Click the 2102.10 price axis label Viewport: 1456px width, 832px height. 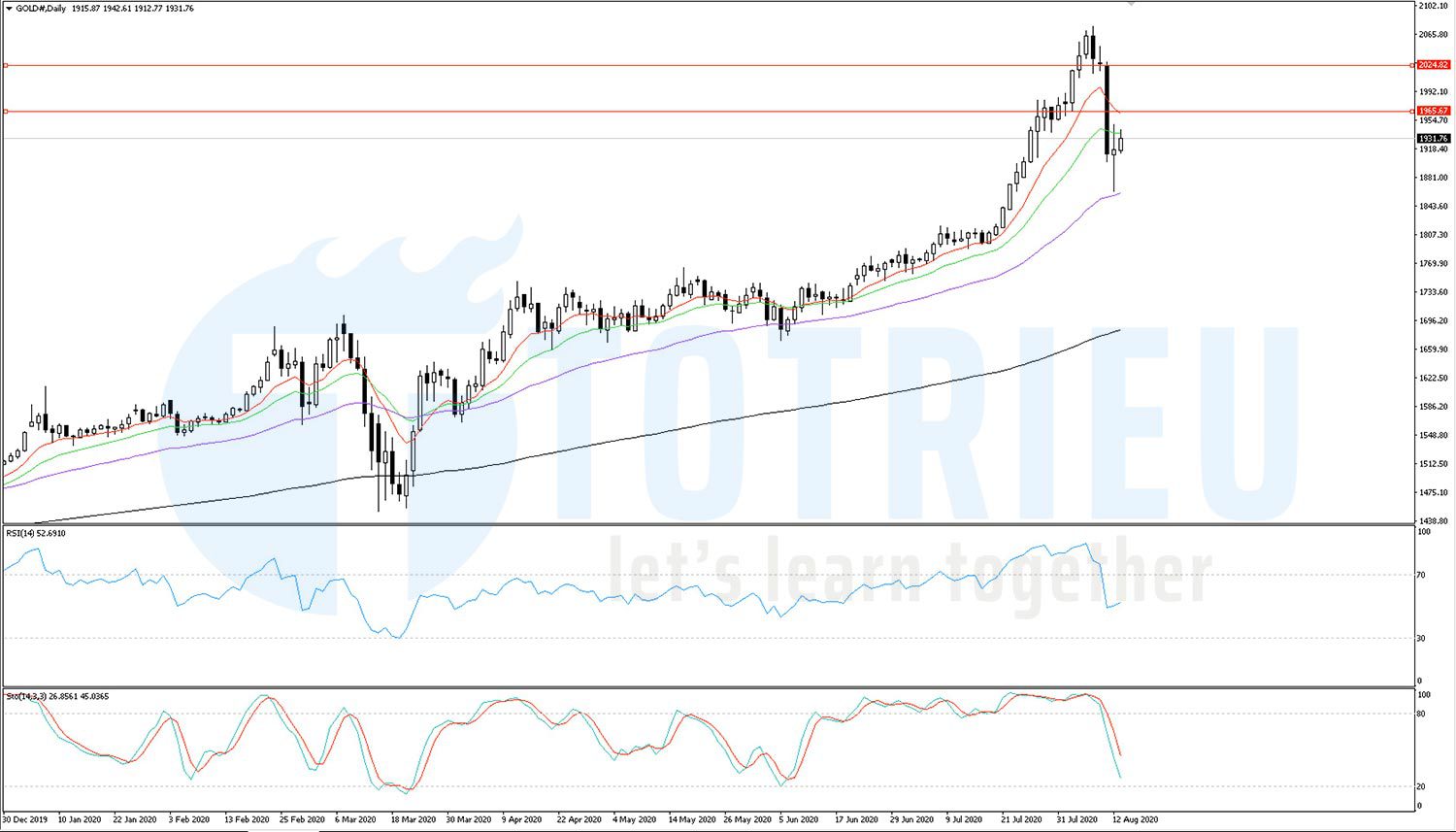1433,6
